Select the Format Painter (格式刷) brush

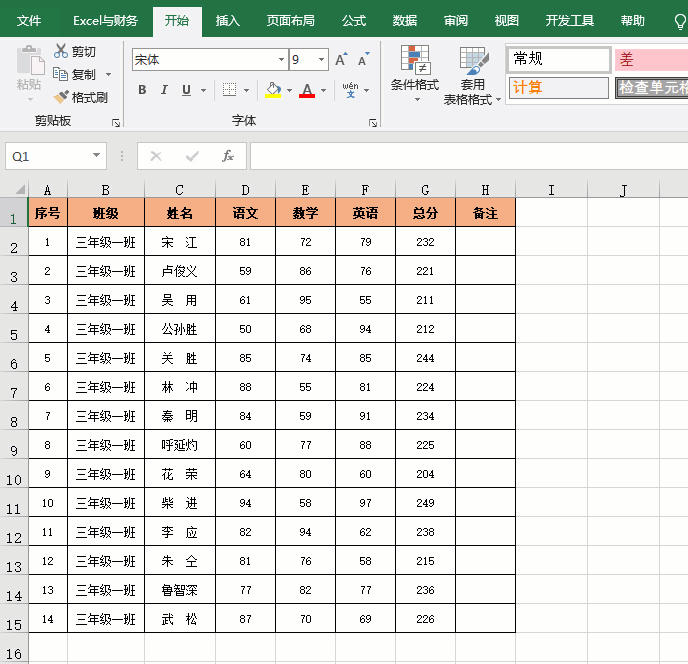click(61, 97)
